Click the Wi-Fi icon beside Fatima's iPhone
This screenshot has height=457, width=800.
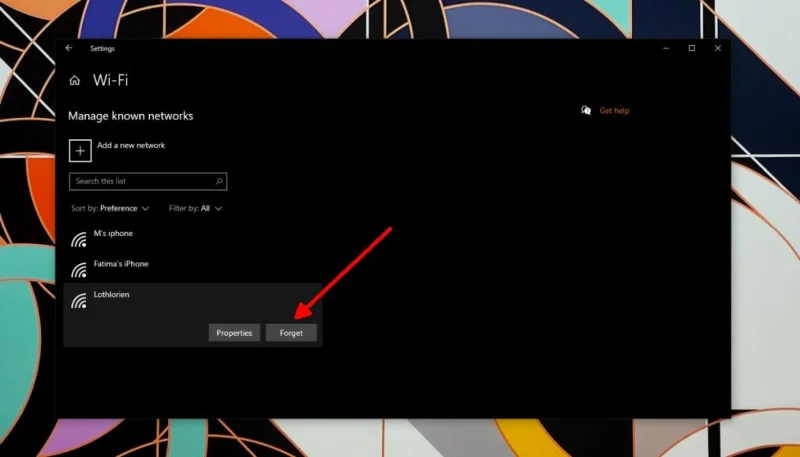79,270
